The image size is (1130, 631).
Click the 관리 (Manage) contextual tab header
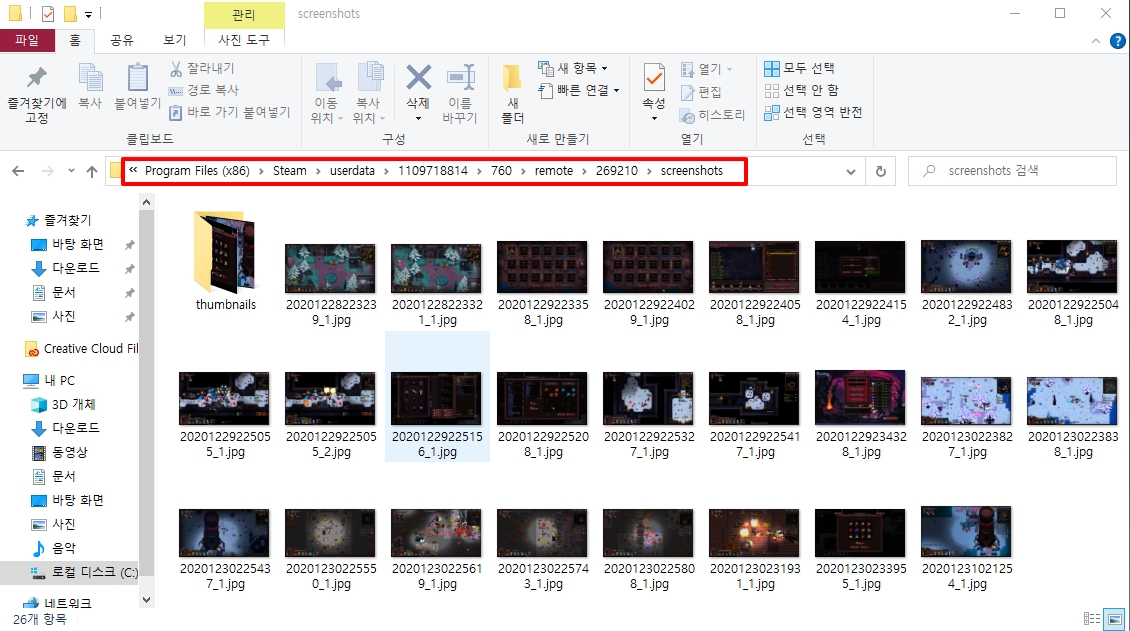[x=244, y=14]
